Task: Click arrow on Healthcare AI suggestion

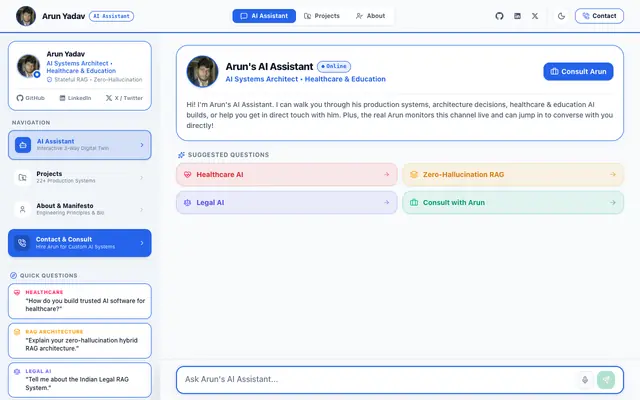Action: point(386,174)
